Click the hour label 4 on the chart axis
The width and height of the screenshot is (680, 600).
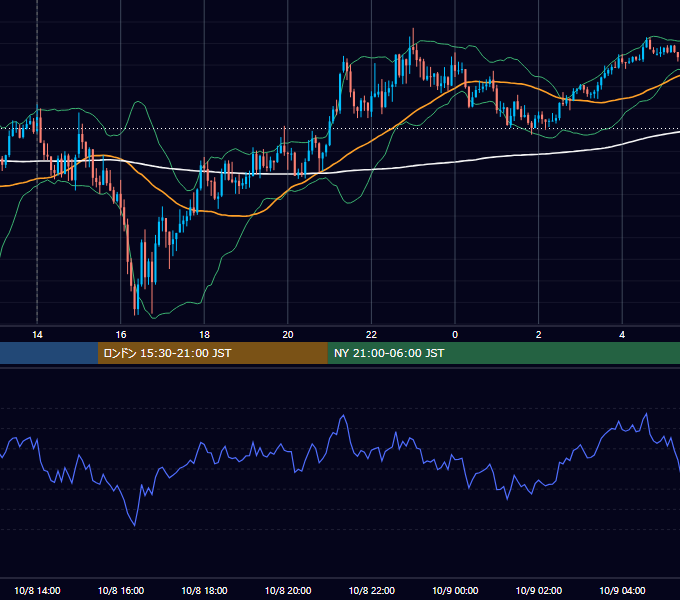point(622,335)
